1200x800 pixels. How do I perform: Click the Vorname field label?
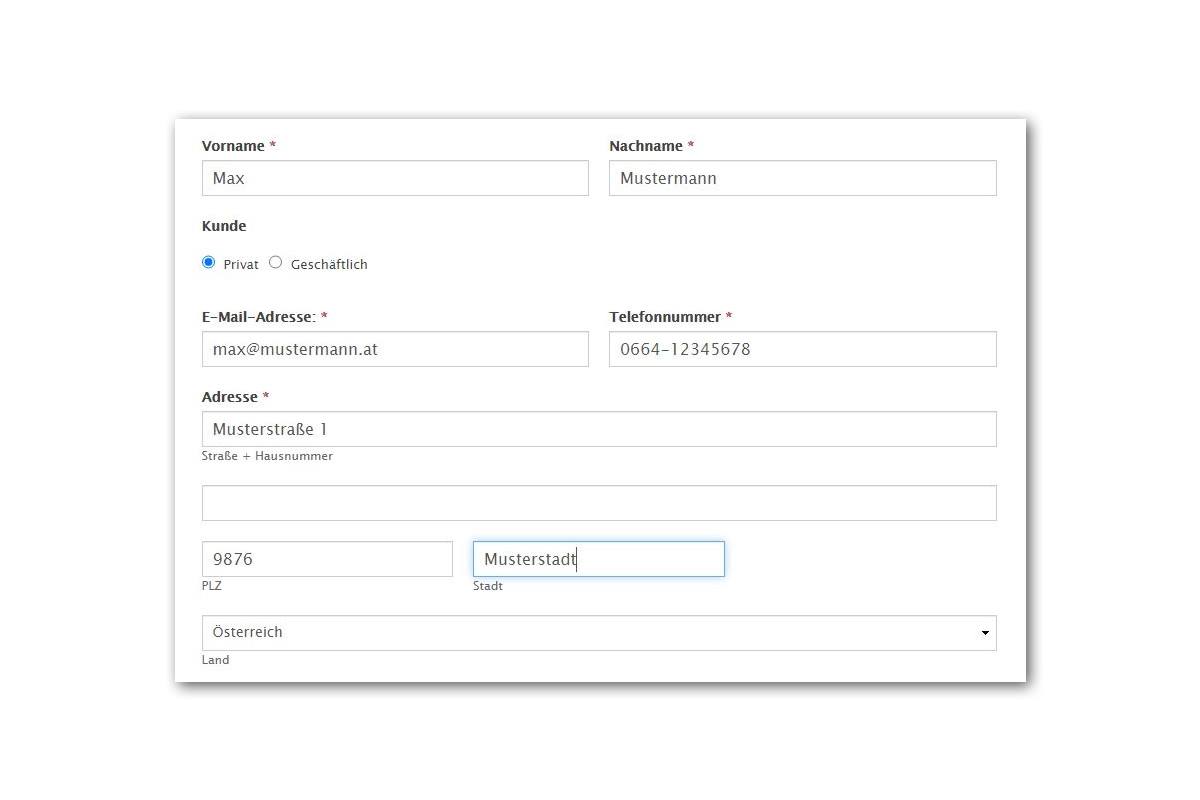[233, 146]
